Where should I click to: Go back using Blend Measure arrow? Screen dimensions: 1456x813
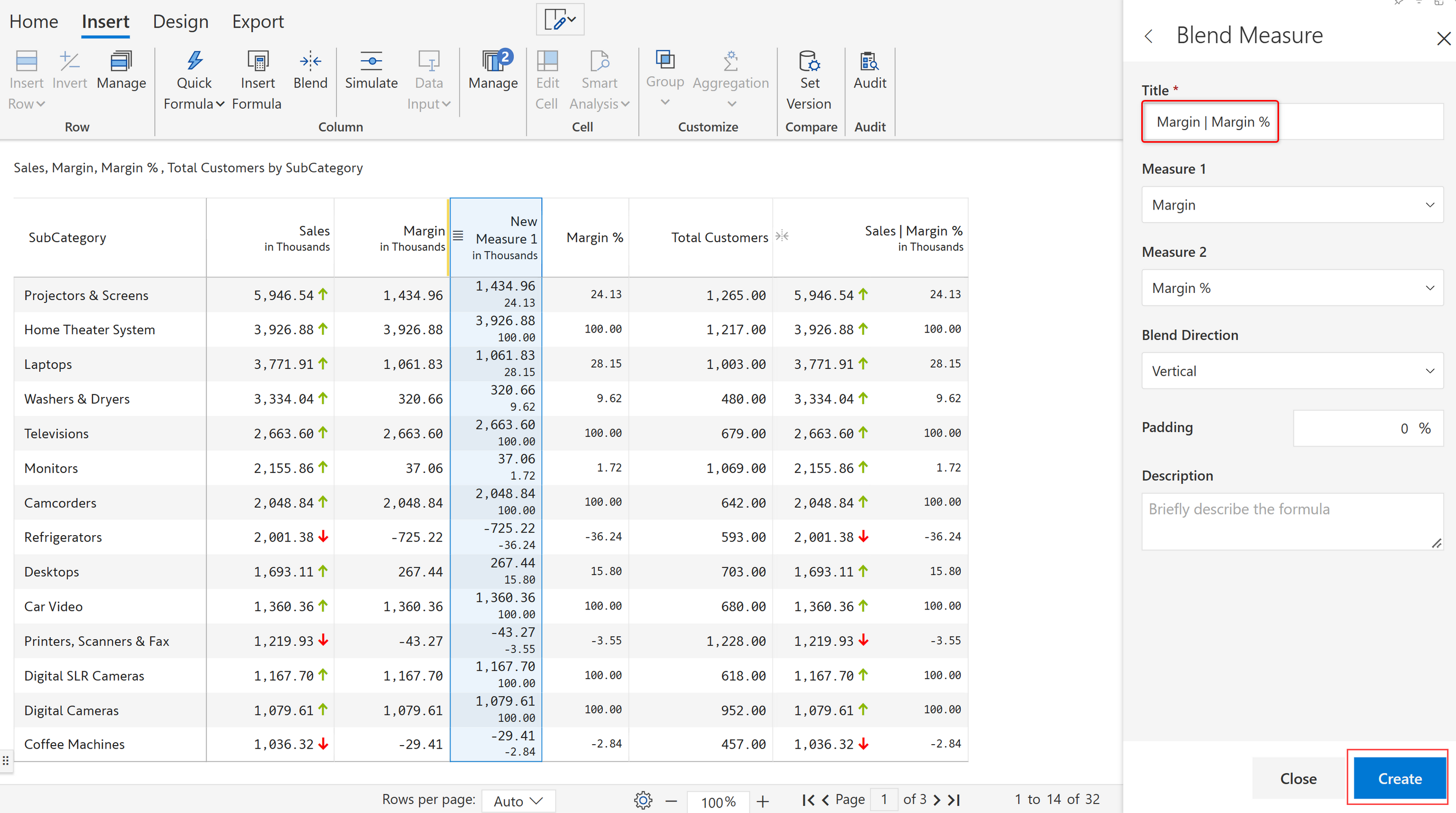(x=1148, y=36)
